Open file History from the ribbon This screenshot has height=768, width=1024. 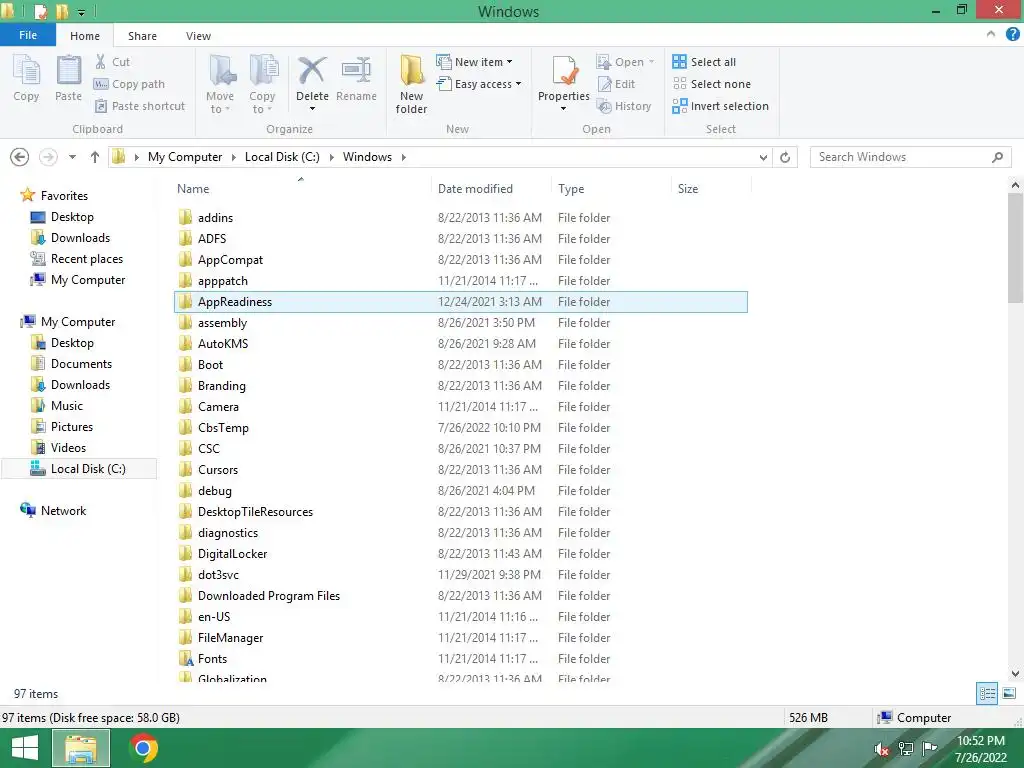pos(624,106)
